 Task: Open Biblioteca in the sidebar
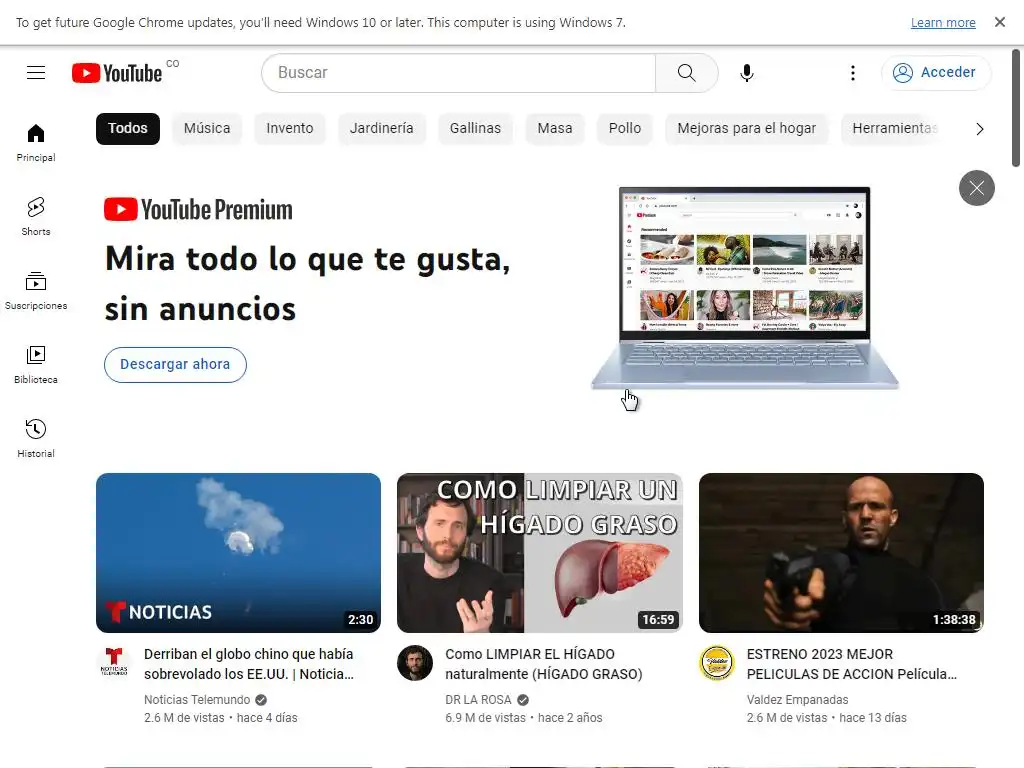tap(36, 364)
